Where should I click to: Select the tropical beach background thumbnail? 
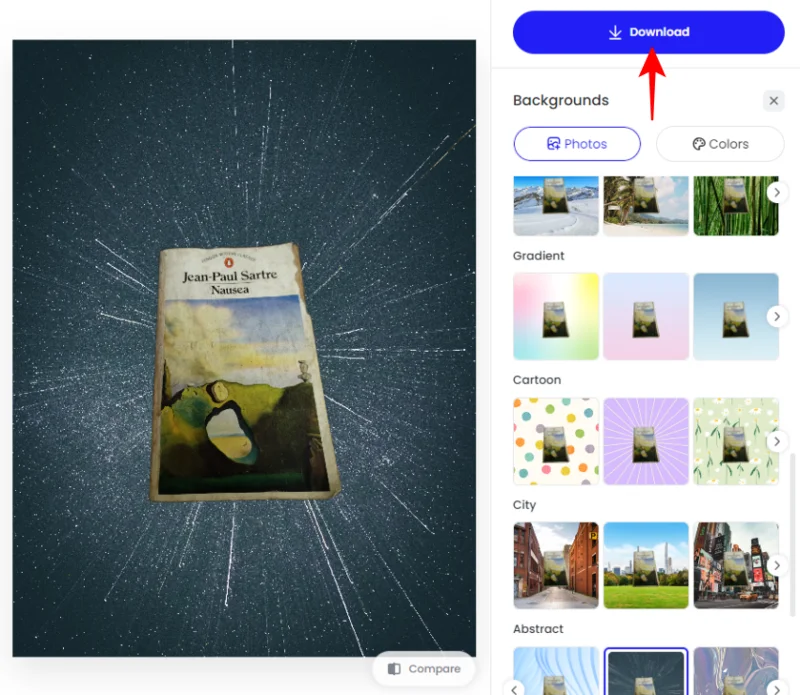coord(646,206)
